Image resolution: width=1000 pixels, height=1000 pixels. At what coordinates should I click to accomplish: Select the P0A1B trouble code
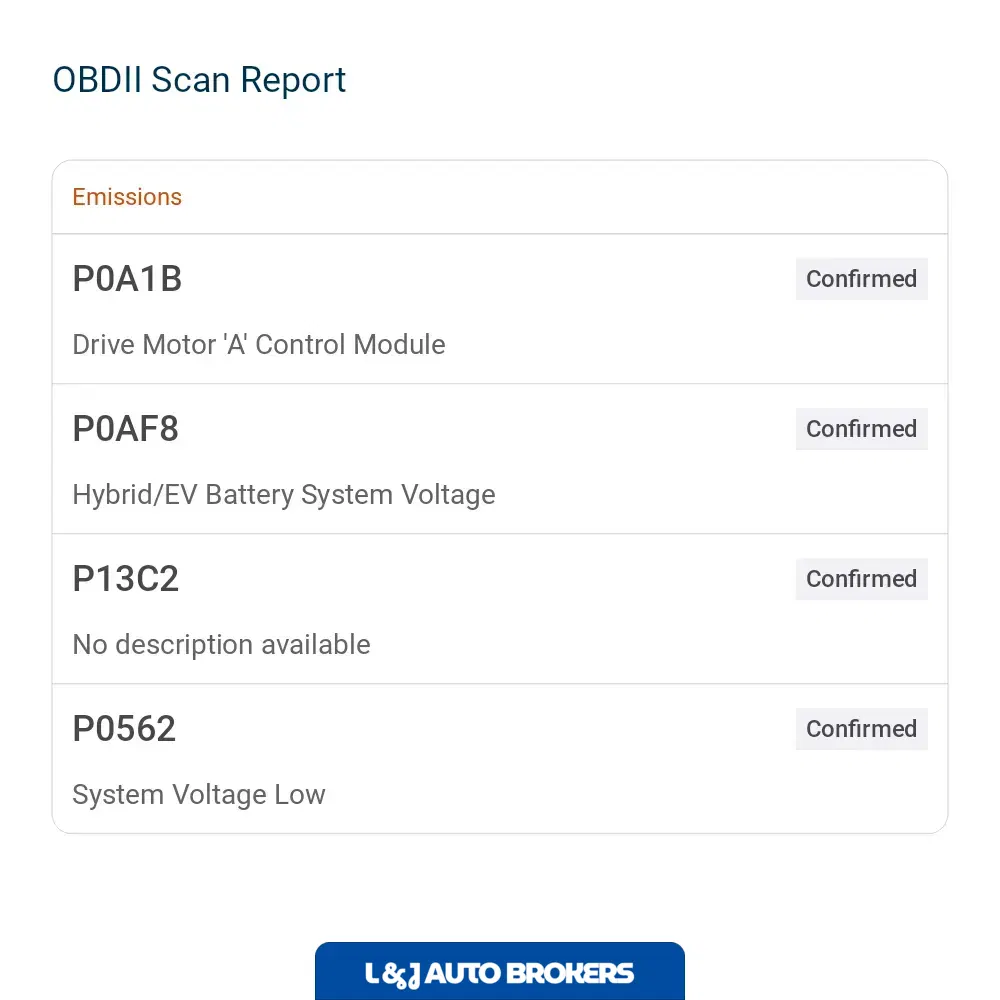(127, 279)
